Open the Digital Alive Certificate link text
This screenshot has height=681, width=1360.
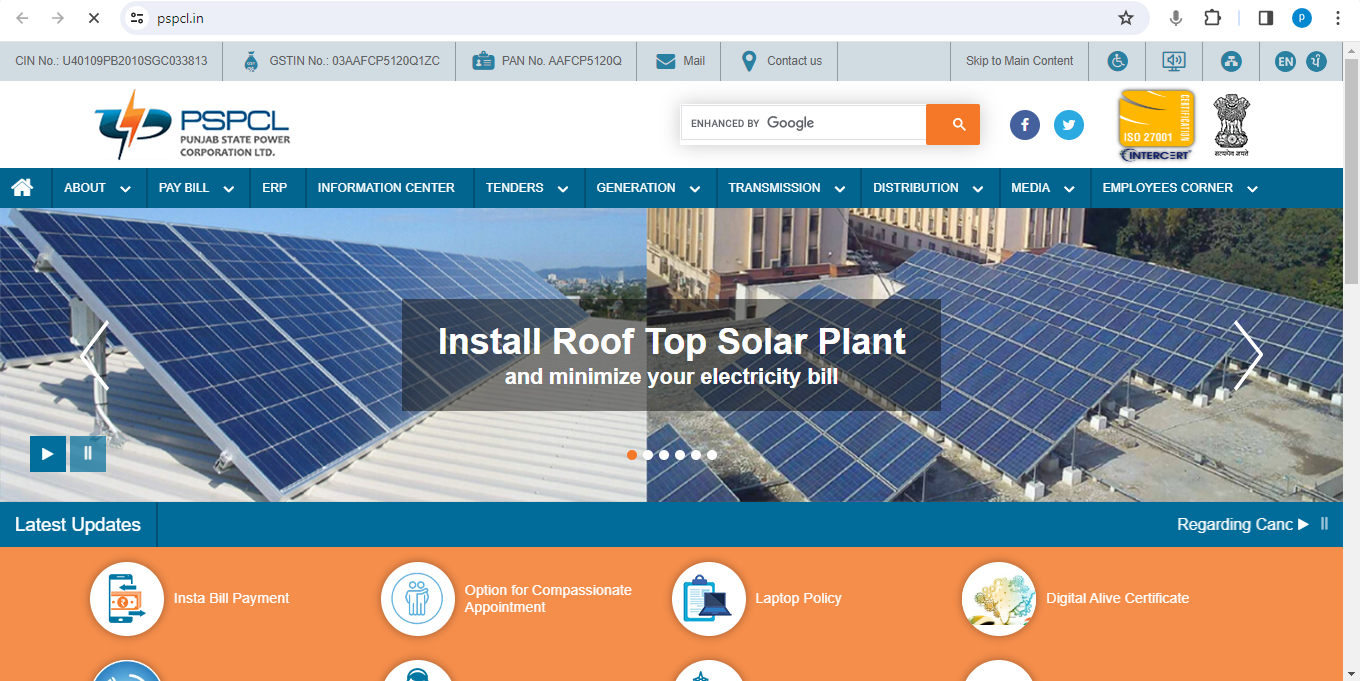point(1117,599)
